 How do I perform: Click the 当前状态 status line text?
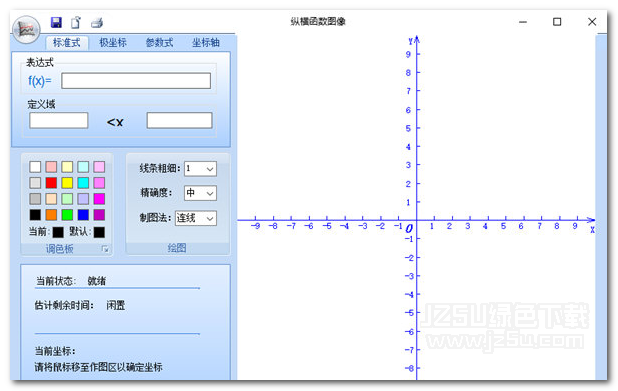(71, 281)
